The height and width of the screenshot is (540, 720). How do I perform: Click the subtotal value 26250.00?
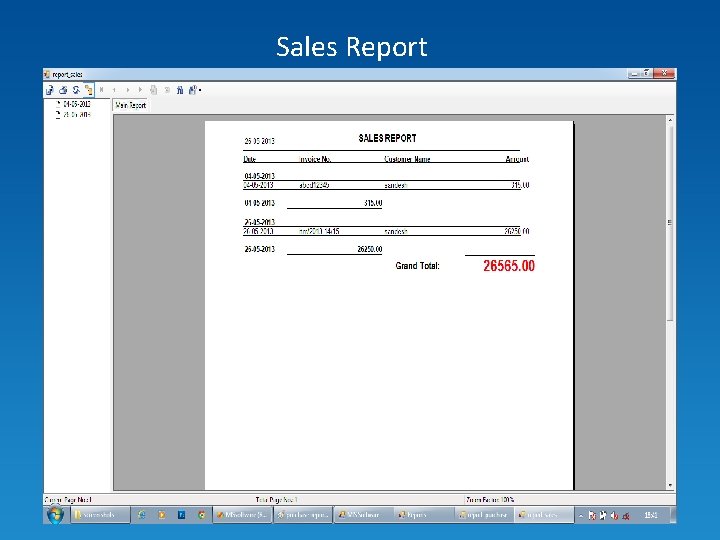point(370,249)
